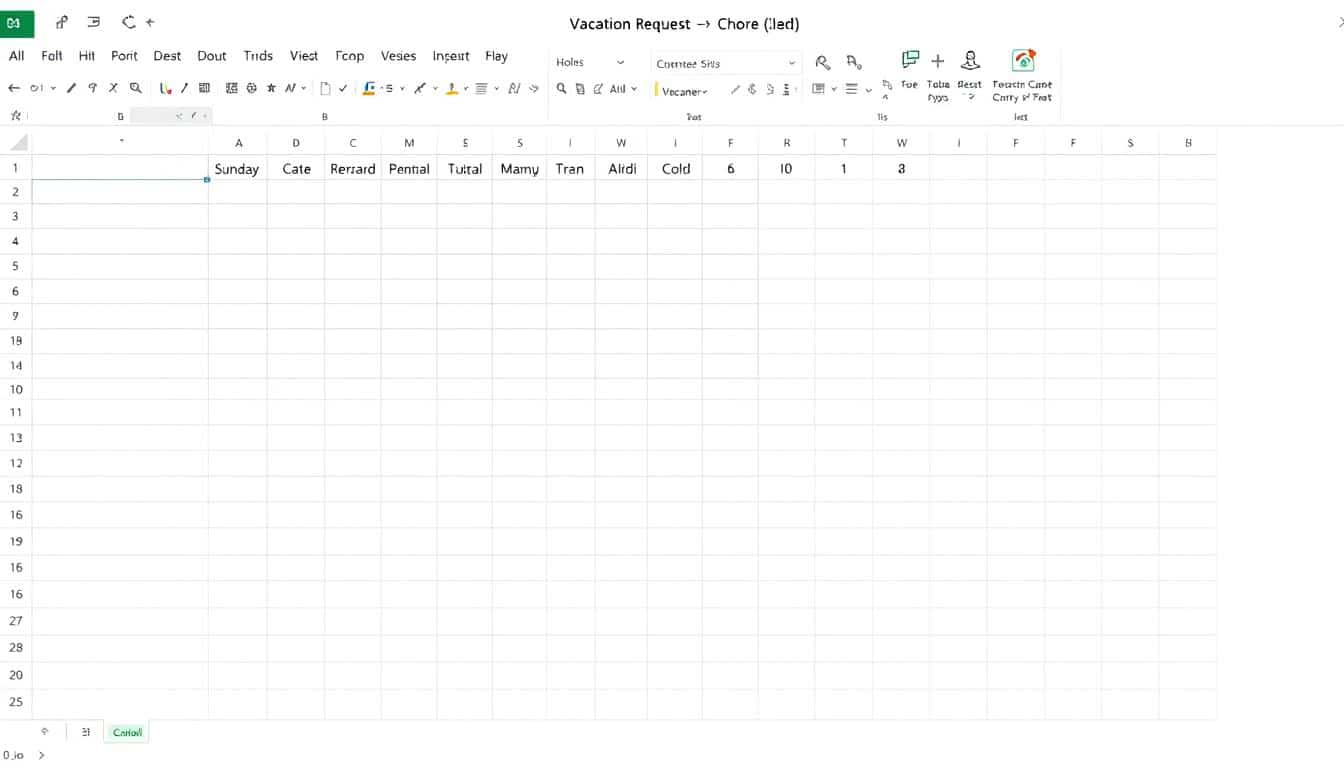Viewport: 1344px width, 768px height.
Task: Click the select-all corner triangle
Action: (x=18, y=143)
